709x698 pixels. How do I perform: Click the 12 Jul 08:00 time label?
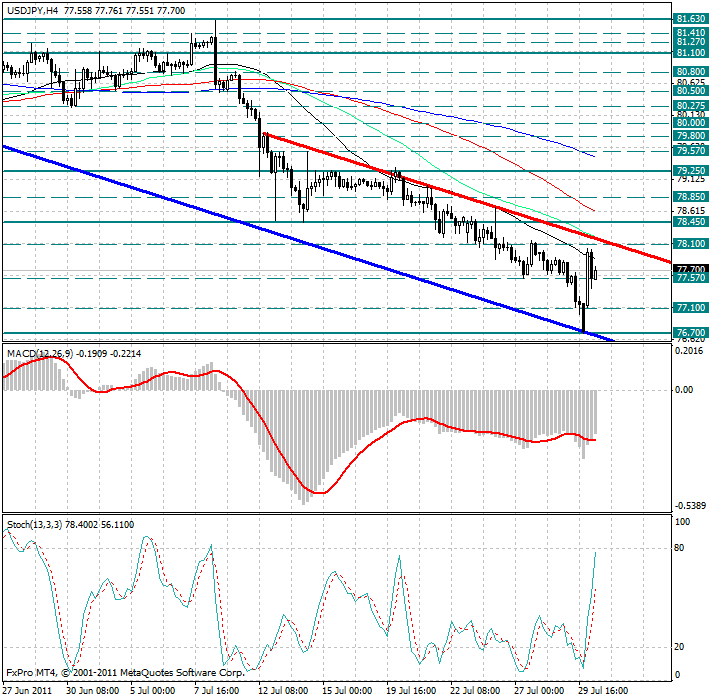[x=280, y=690]
